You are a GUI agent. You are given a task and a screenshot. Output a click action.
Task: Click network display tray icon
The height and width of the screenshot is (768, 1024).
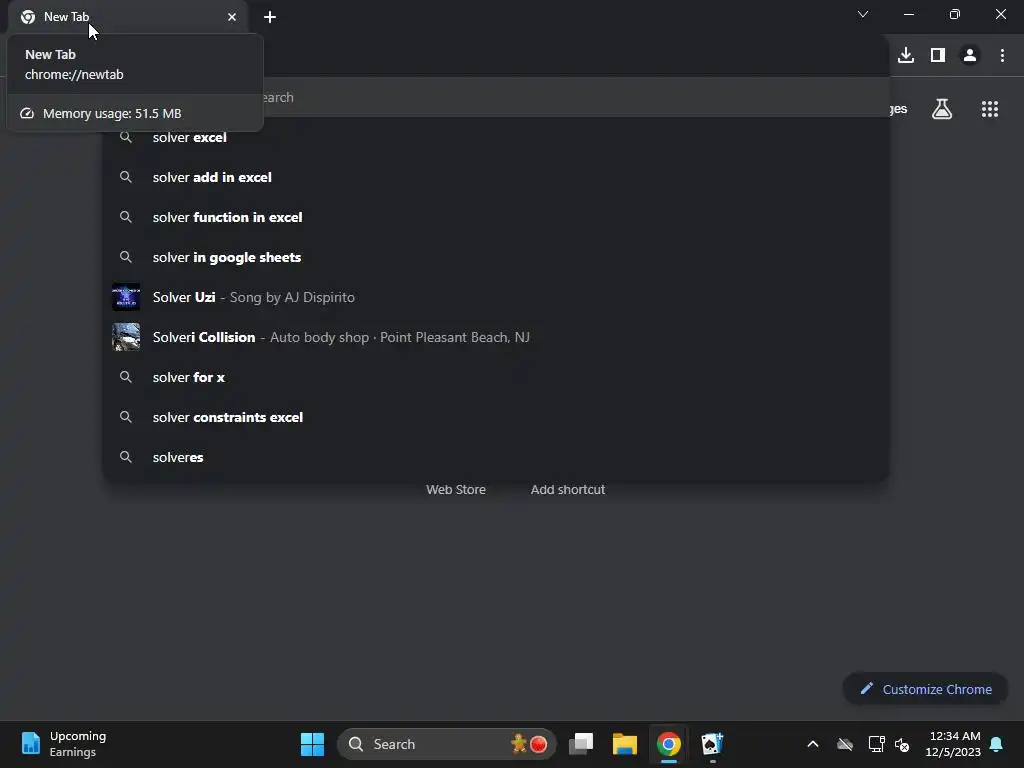pyautogui.click(x=876, y=744)
